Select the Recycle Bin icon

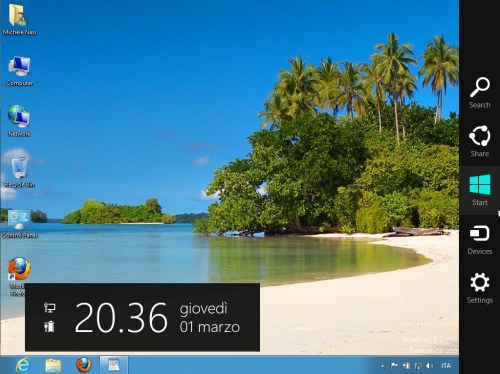[x=19, y=172]
